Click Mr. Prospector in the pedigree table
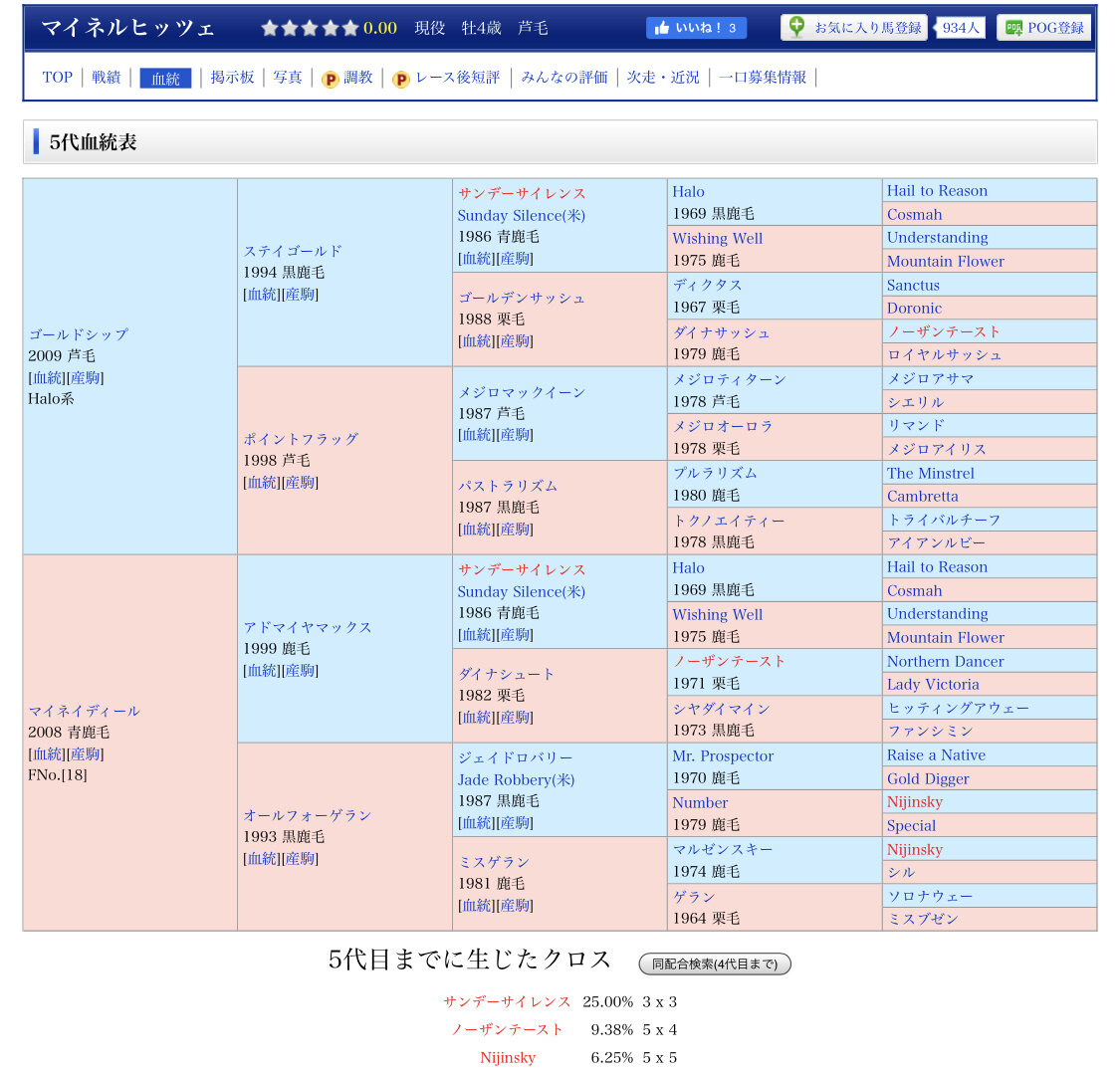The width and height of the screenshot is (1120, 1071). 723,755
